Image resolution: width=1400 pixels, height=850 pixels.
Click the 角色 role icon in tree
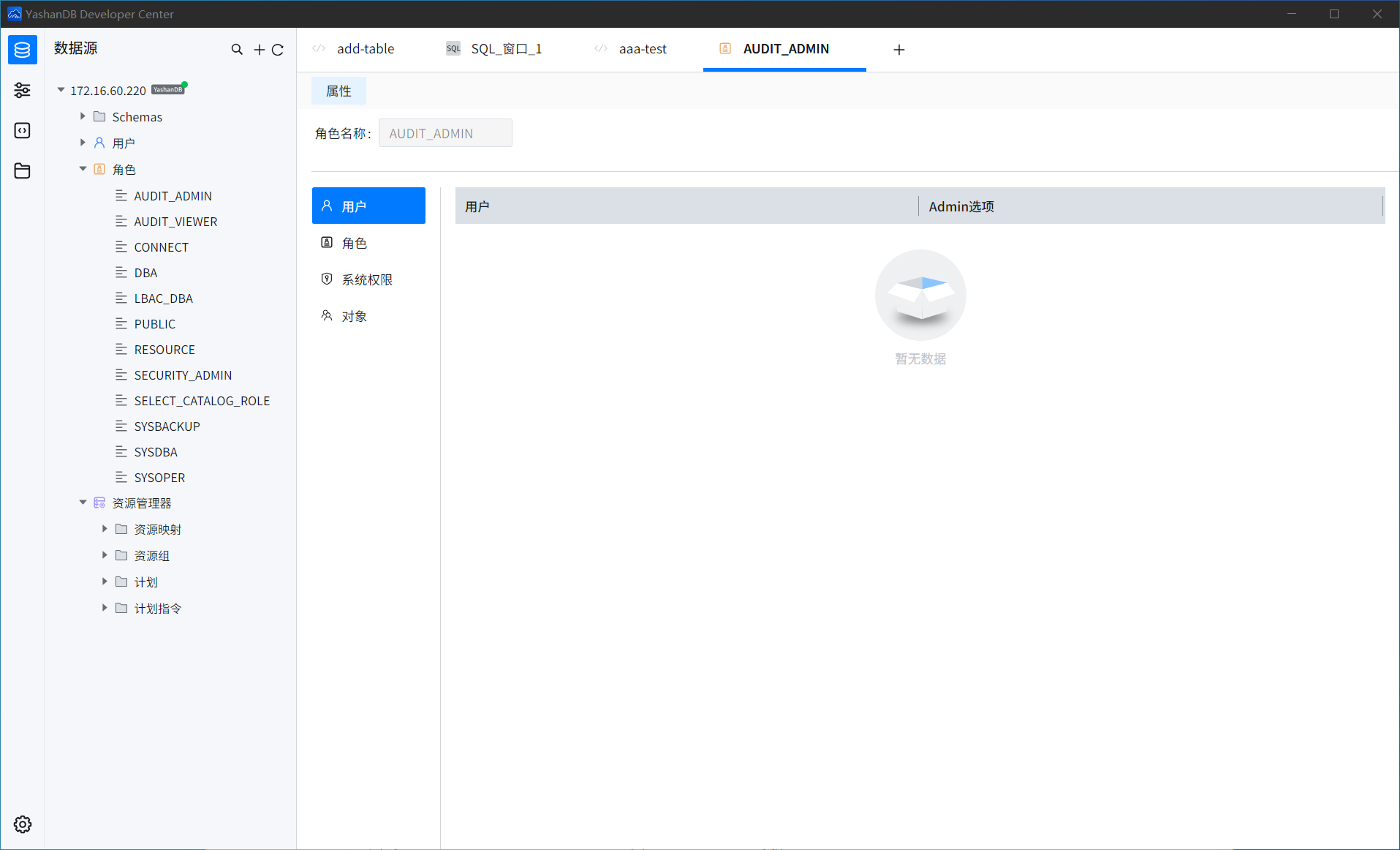click(x=99, y=169)
